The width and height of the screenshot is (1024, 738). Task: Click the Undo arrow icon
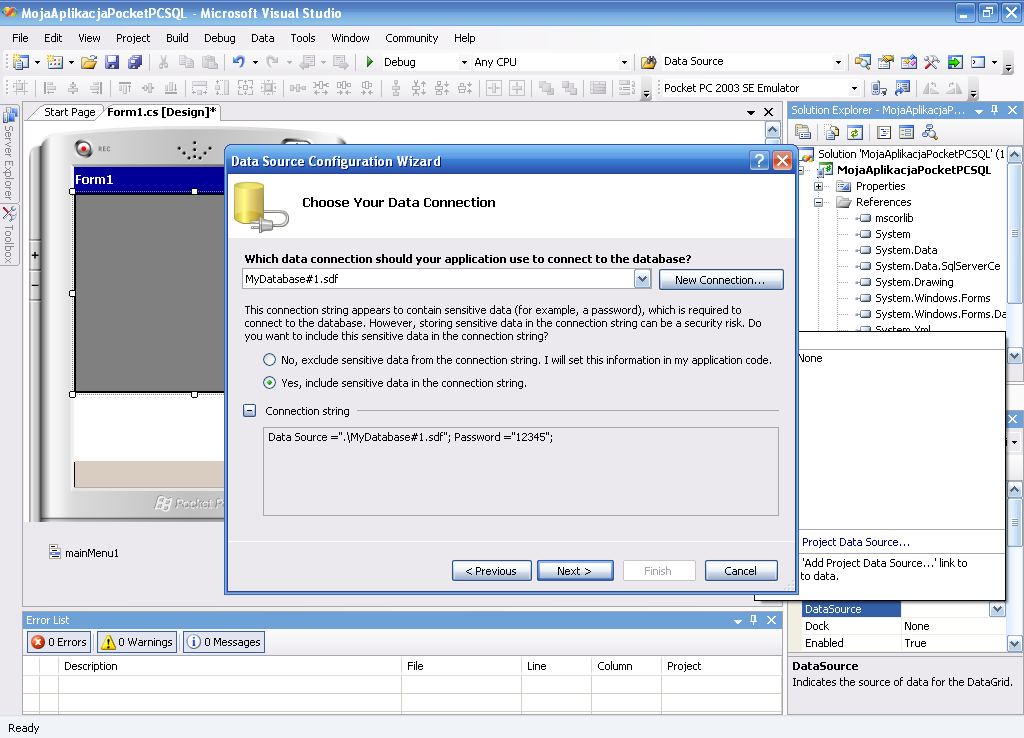tap(238, 62)
